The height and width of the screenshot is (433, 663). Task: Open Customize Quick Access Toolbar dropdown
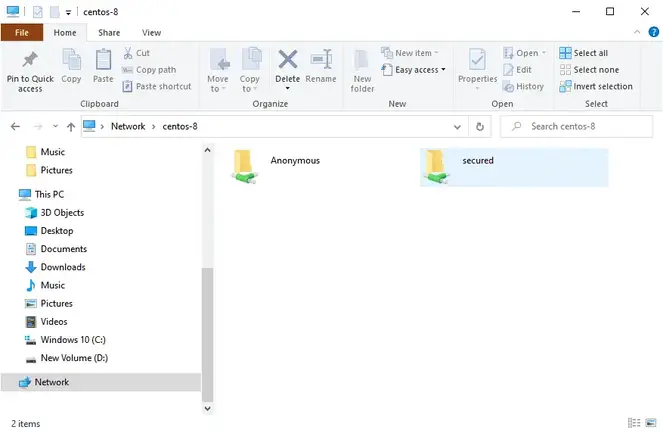coord(68,13)
